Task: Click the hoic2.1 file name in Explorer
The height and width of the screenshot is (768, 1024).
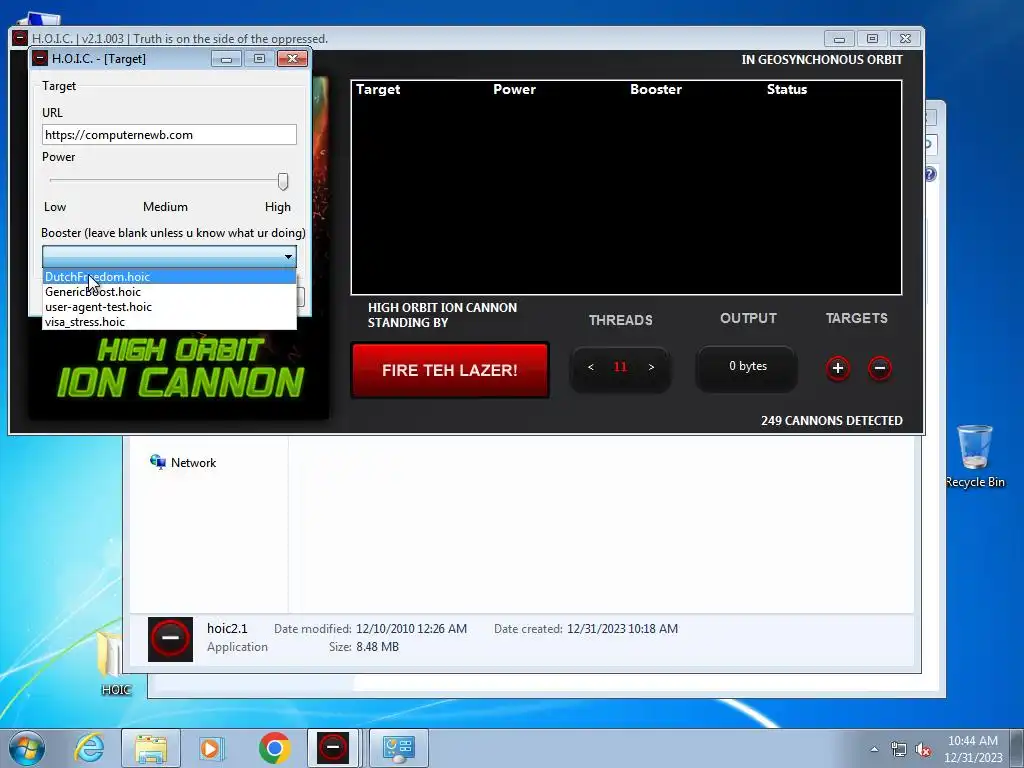Action: (x=227, y=628)
